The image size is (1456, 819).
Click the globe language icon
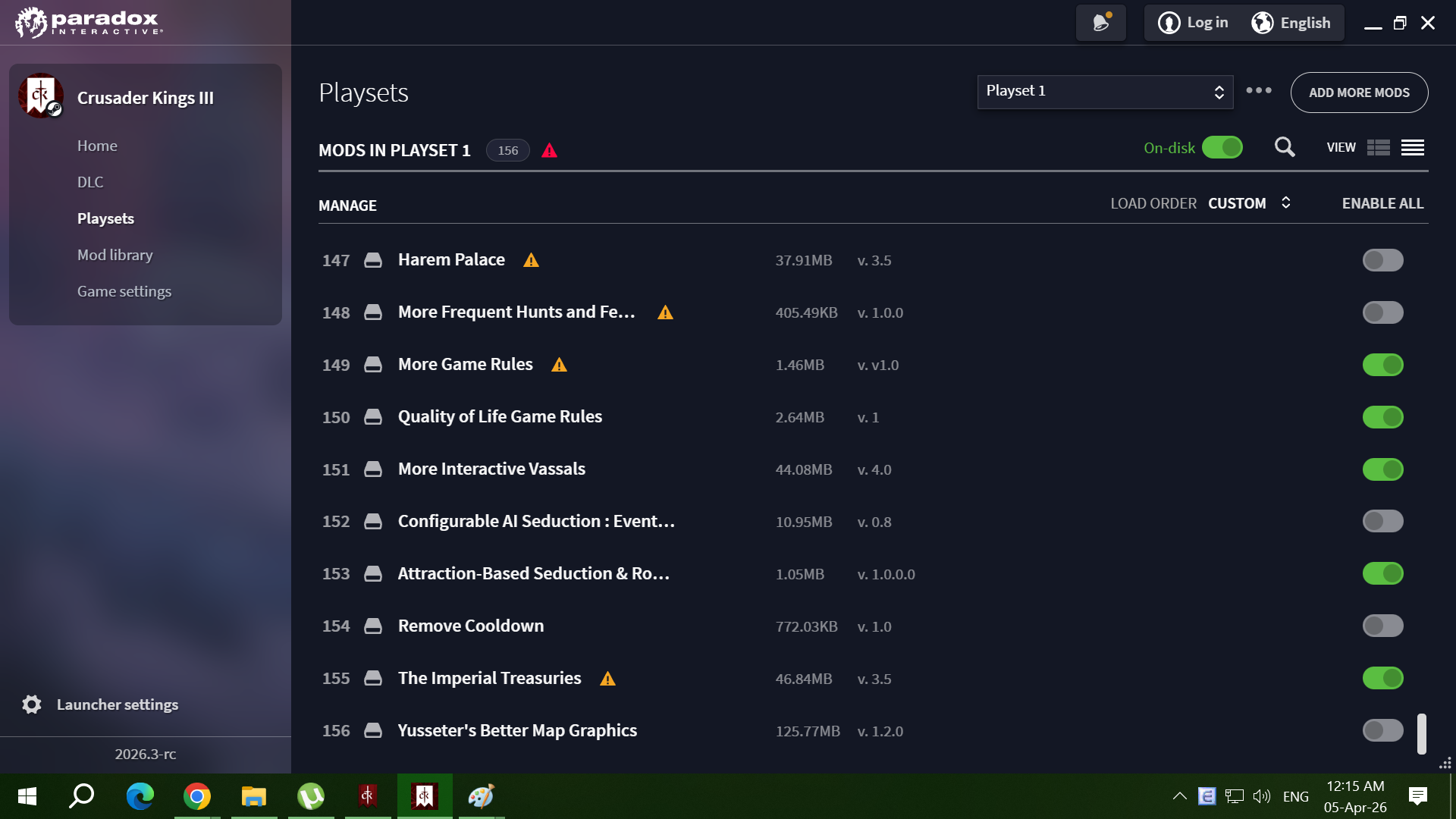coord(1263,23)
